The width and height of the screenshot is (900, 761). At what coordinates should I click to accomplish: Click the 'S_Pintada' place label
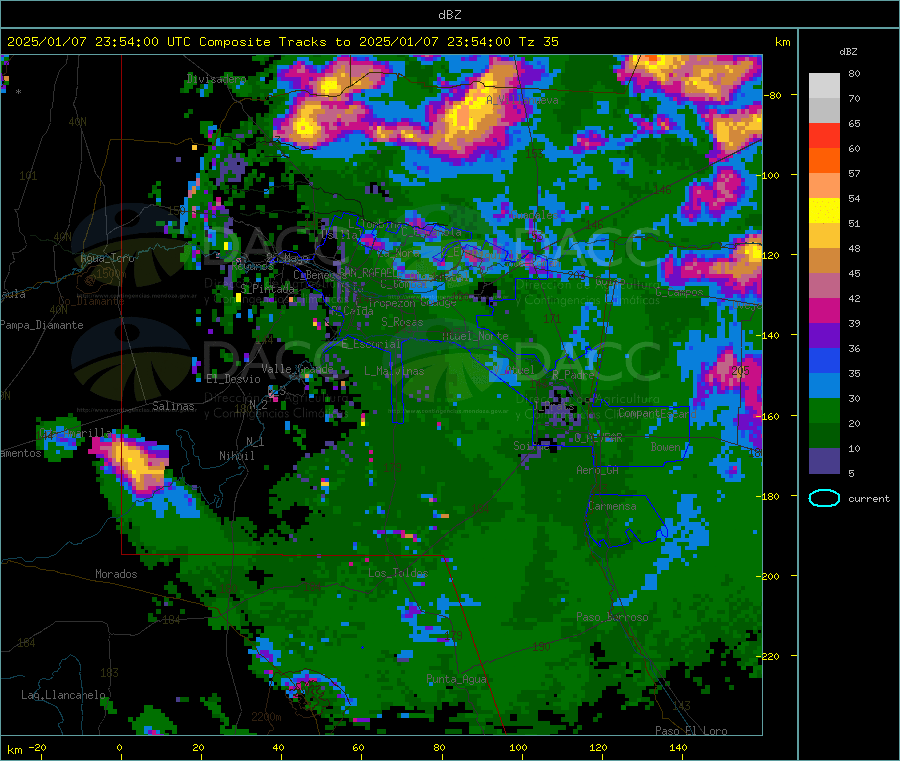pyautogui.click(x=267, y=288)
